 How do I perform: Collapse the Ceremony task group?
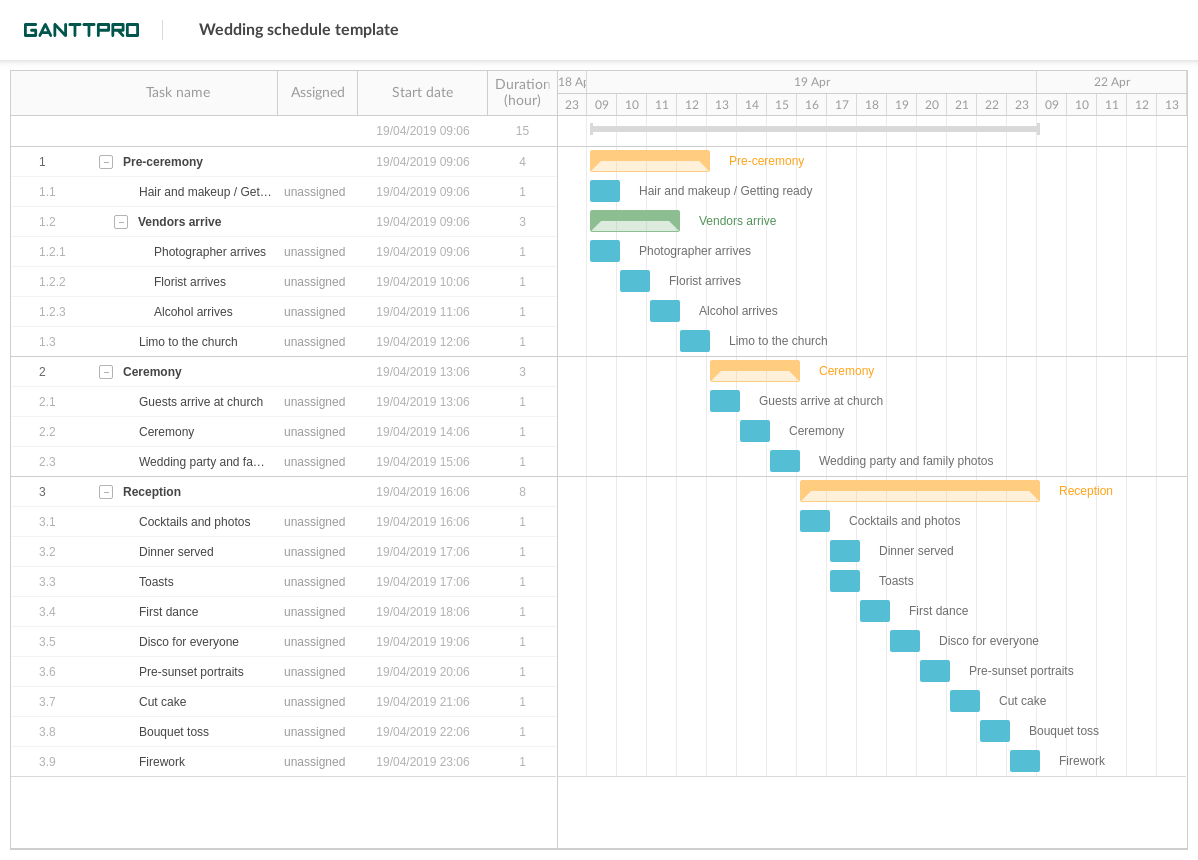tap(106, 371)
